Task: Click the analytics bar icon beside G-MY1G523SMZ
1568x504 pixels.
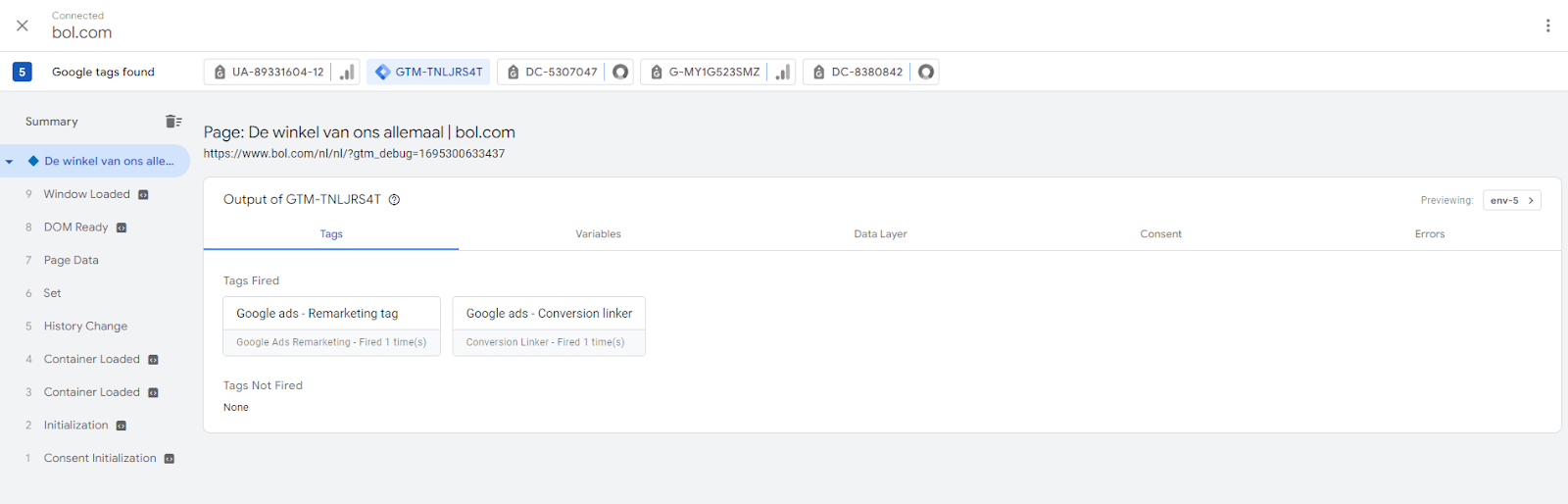Action: (x=783, y=72)
